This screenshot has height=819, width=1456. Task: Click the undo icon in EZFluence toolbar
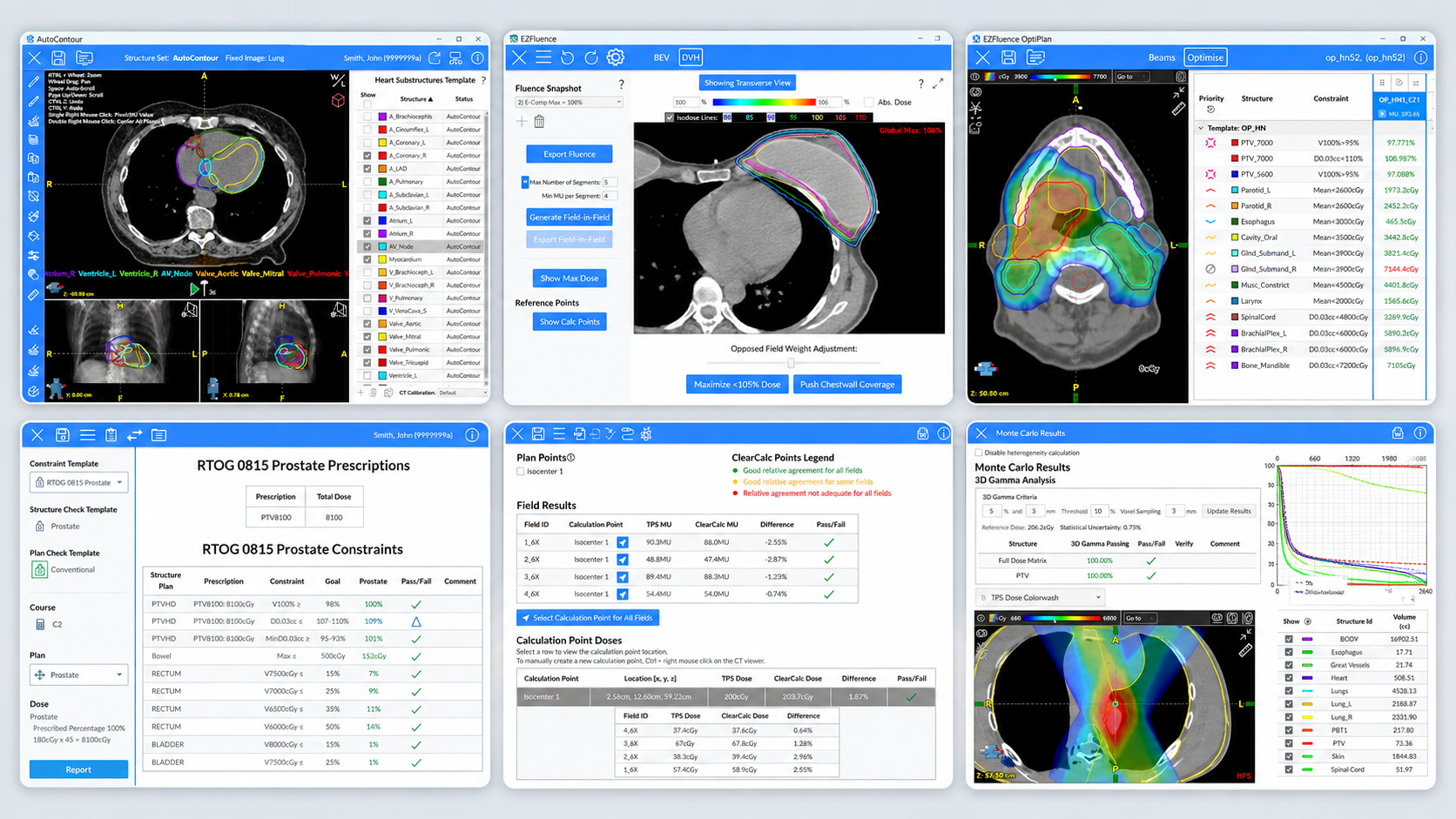pyautogui.click(x=567, y=57)
